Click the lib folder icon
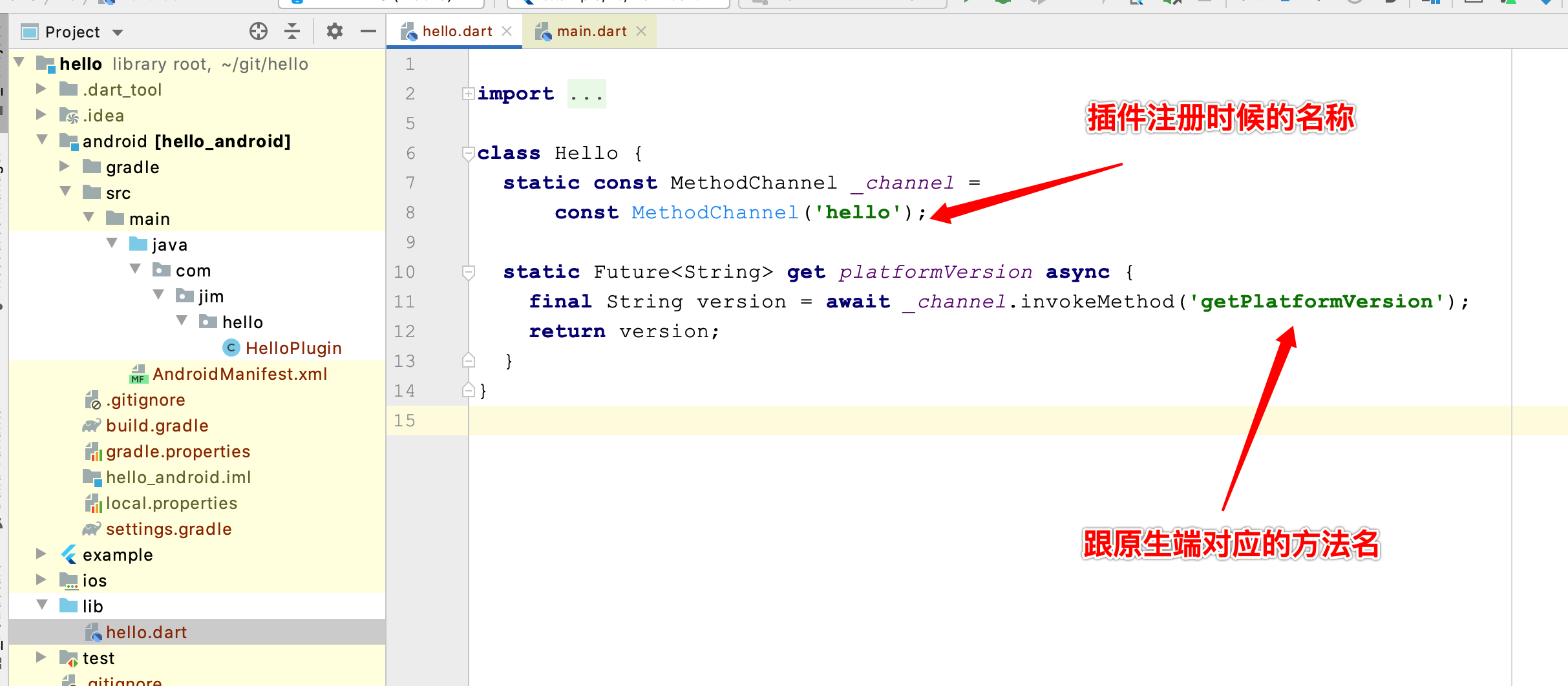 69,605
